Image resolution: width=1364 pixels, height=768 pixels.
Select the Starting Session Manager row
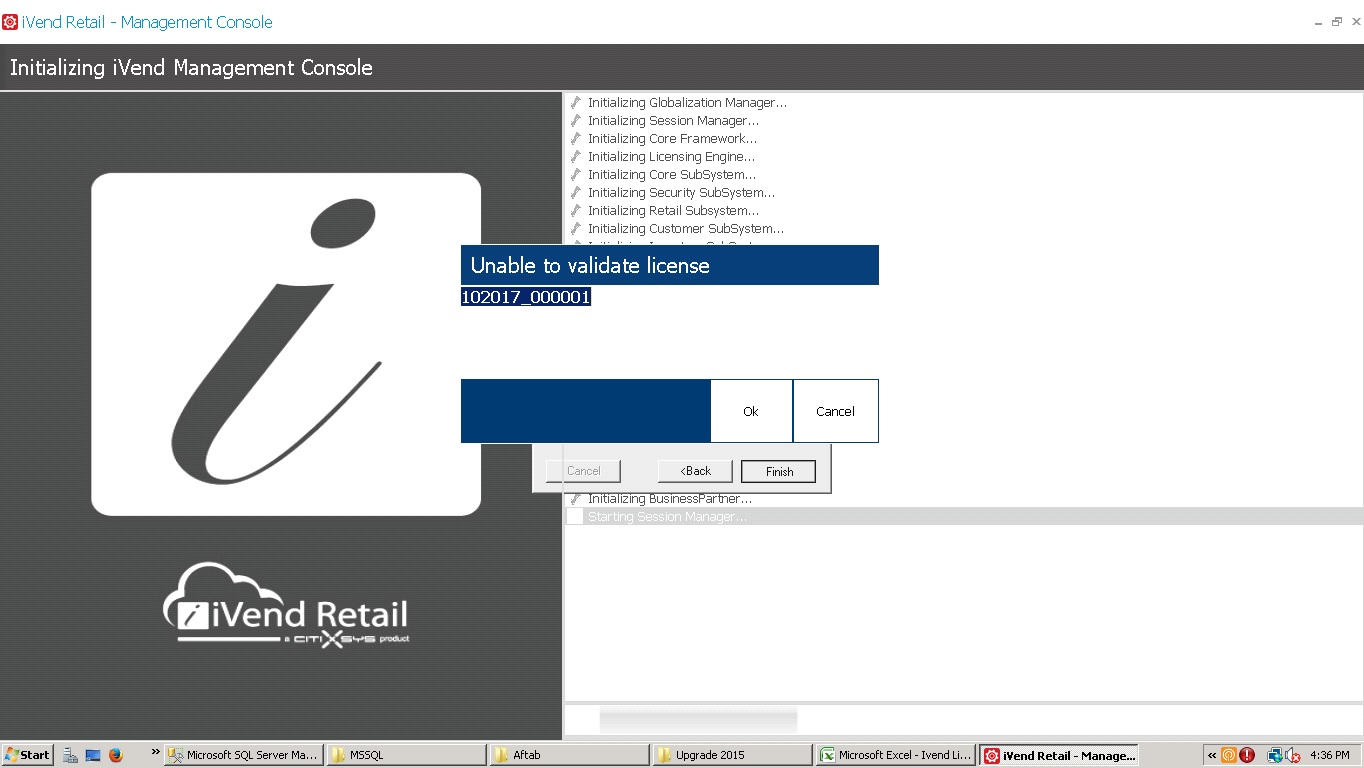(964, 517)
